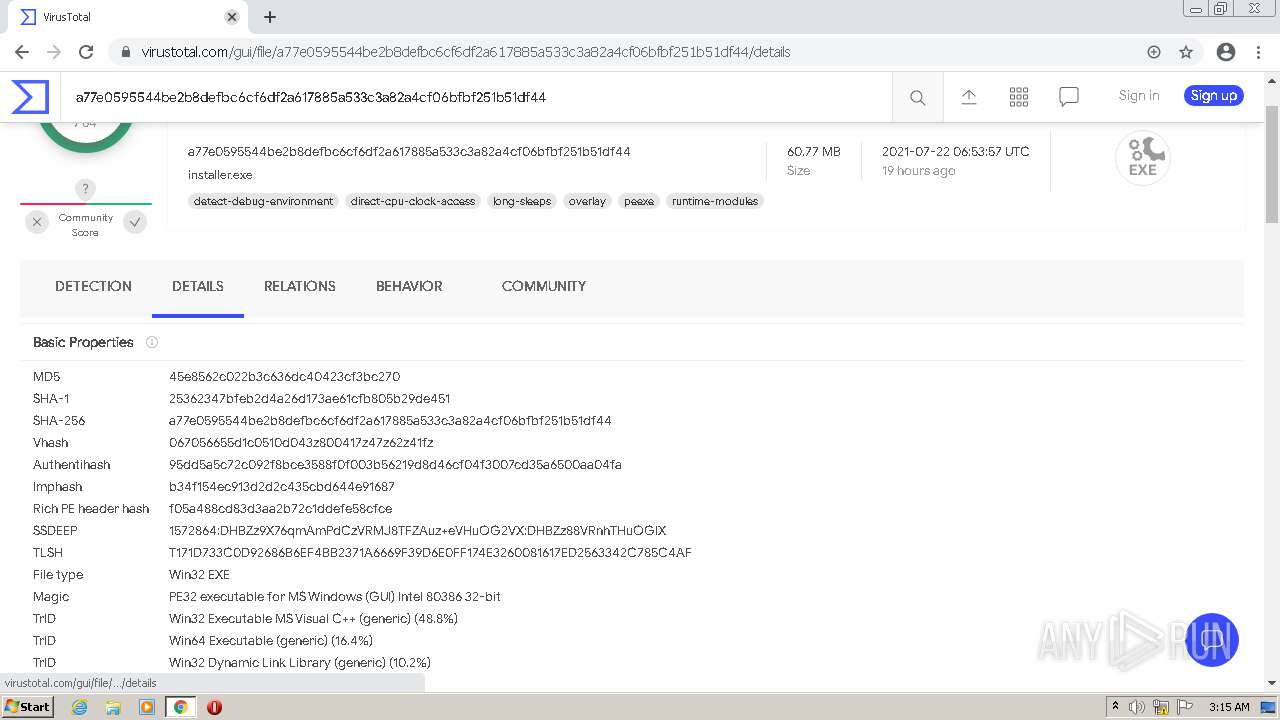Click the red antivirus taskbar icon

click(x=214, y=707)
